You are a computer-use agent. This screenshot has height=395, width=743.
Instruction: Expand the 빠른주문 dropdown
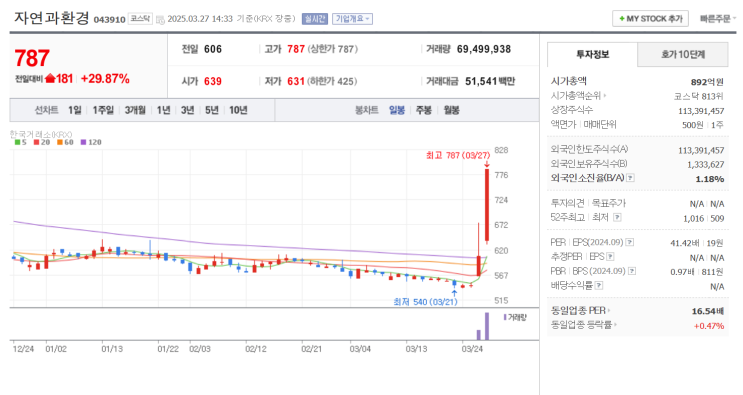point(718,19)
